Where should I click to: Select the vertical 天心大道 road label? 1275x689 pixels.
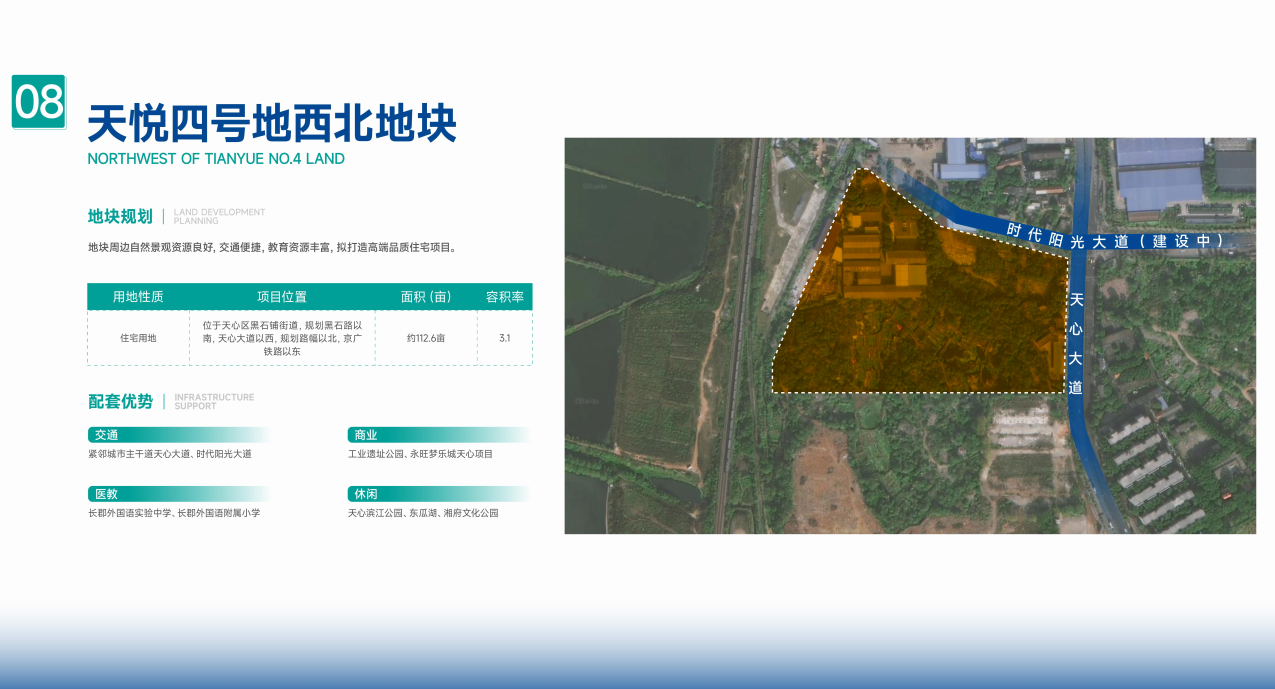pos(1076,343)
